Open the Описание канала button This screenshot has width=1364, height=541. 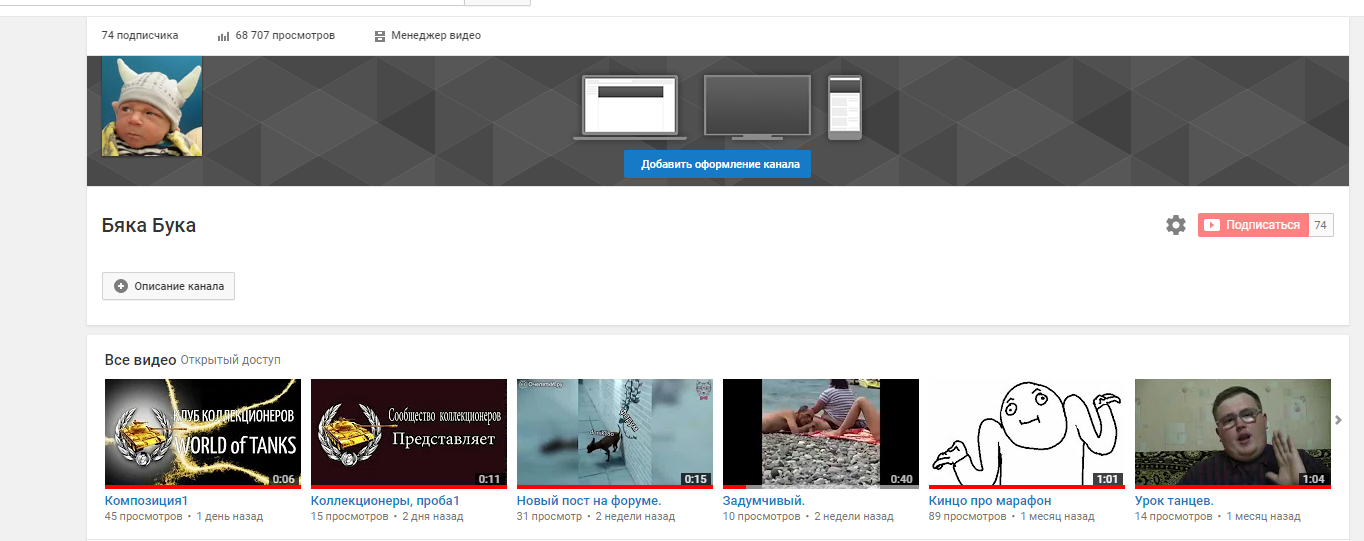pos(168,286)
